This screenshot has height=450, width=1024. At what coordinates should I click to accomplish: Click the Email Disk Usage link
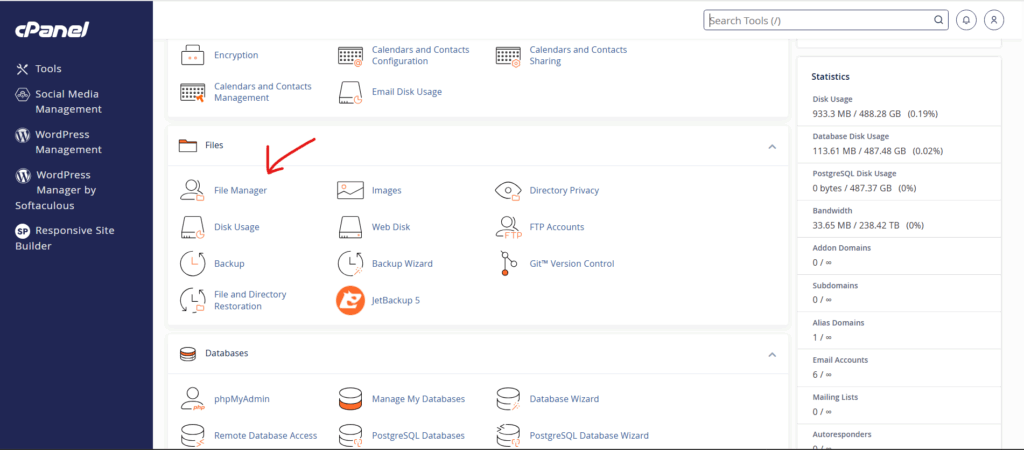(x=406, y=92)
